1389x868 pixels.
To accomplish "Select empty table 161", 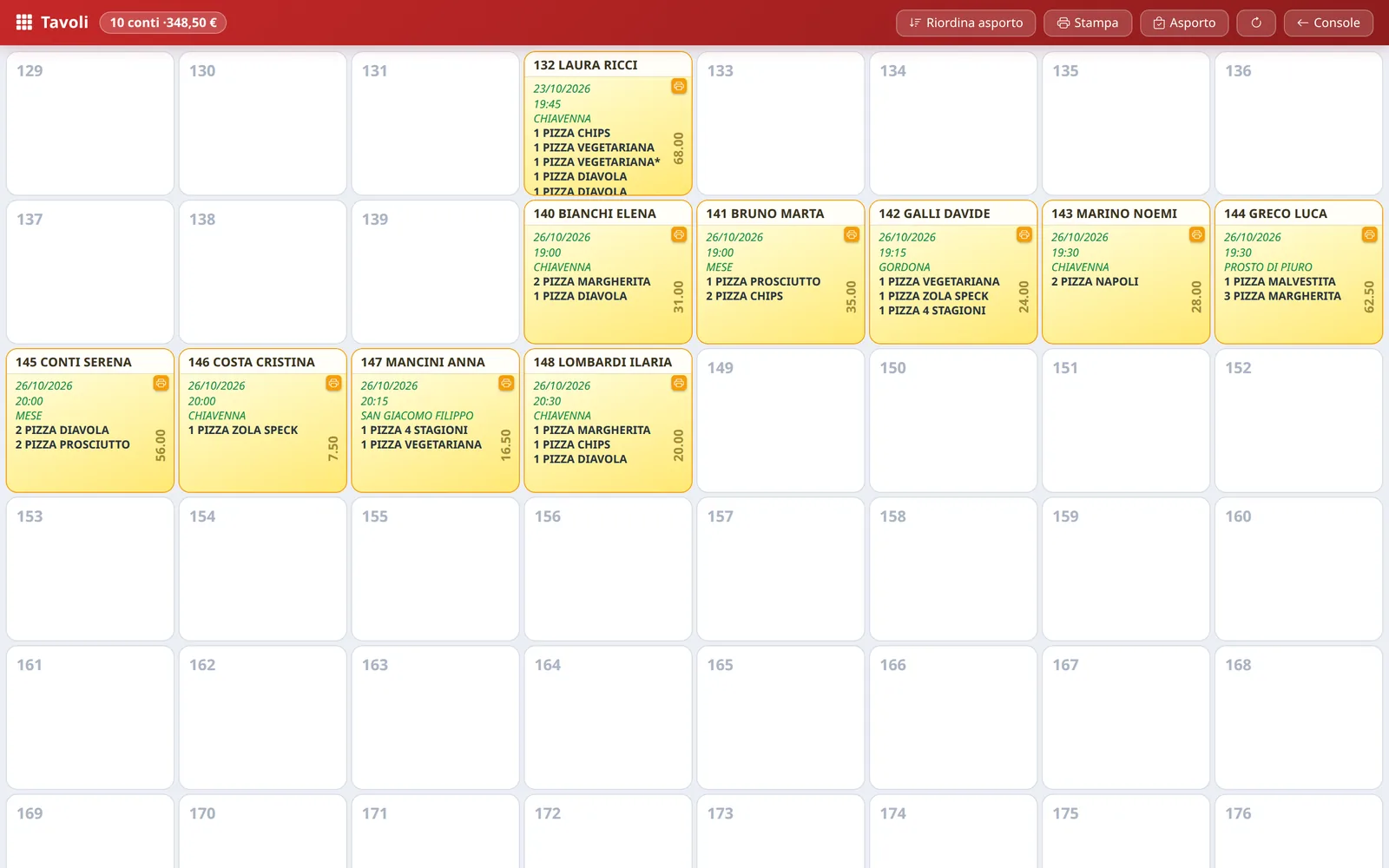I will (x=90, y=717).
